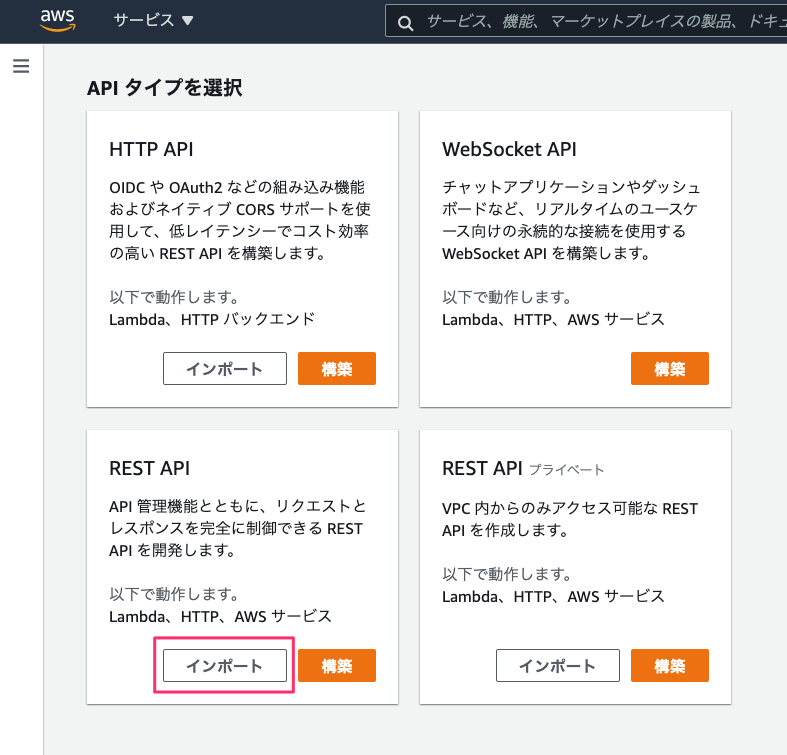Viewport: 787px width, 755px height.
Task: Click the OIDC や OAuth2 description text
Action: tap(240, 220)
